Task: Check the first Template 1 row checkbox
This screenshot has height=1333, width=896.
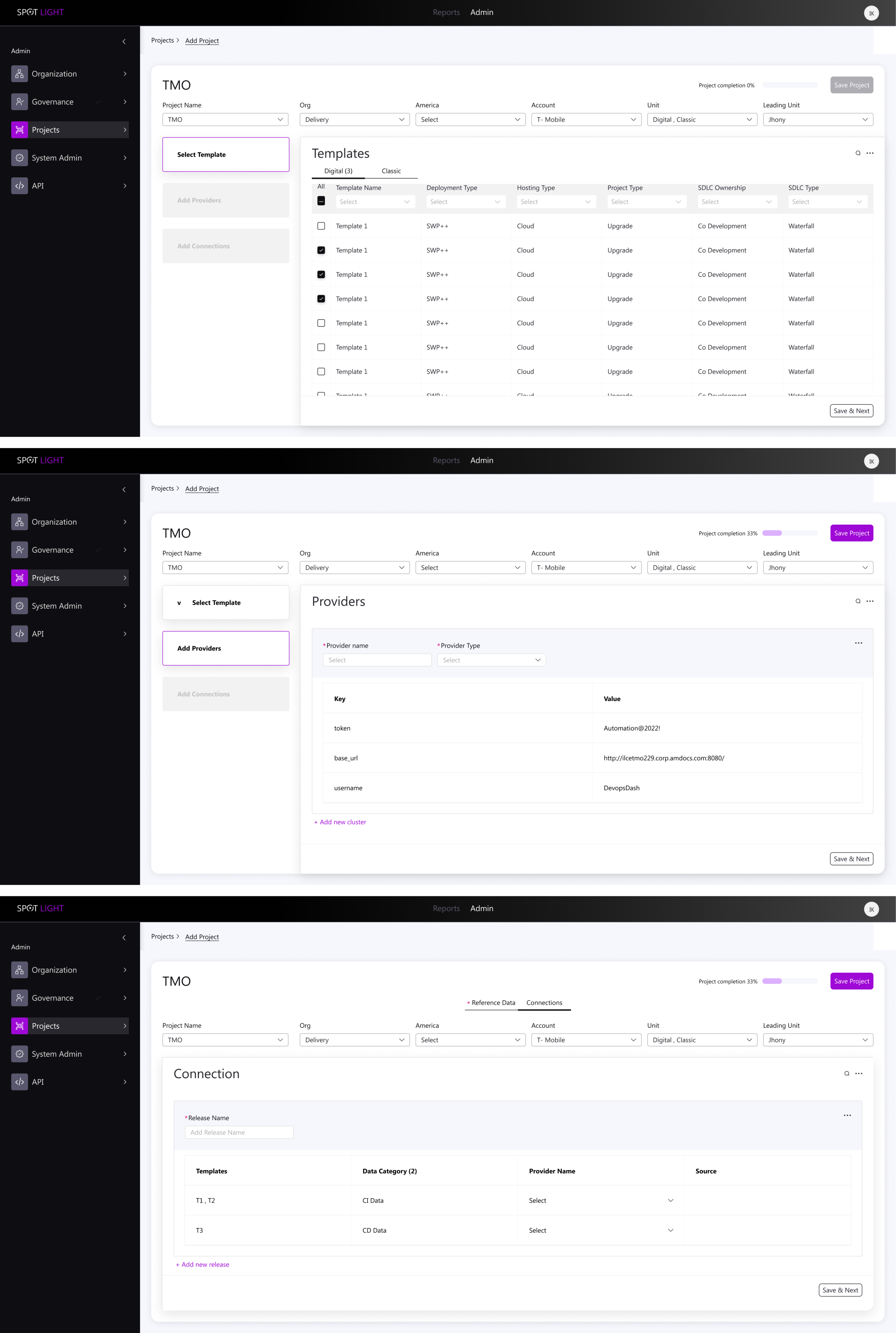Action: [x=321, y=226]
